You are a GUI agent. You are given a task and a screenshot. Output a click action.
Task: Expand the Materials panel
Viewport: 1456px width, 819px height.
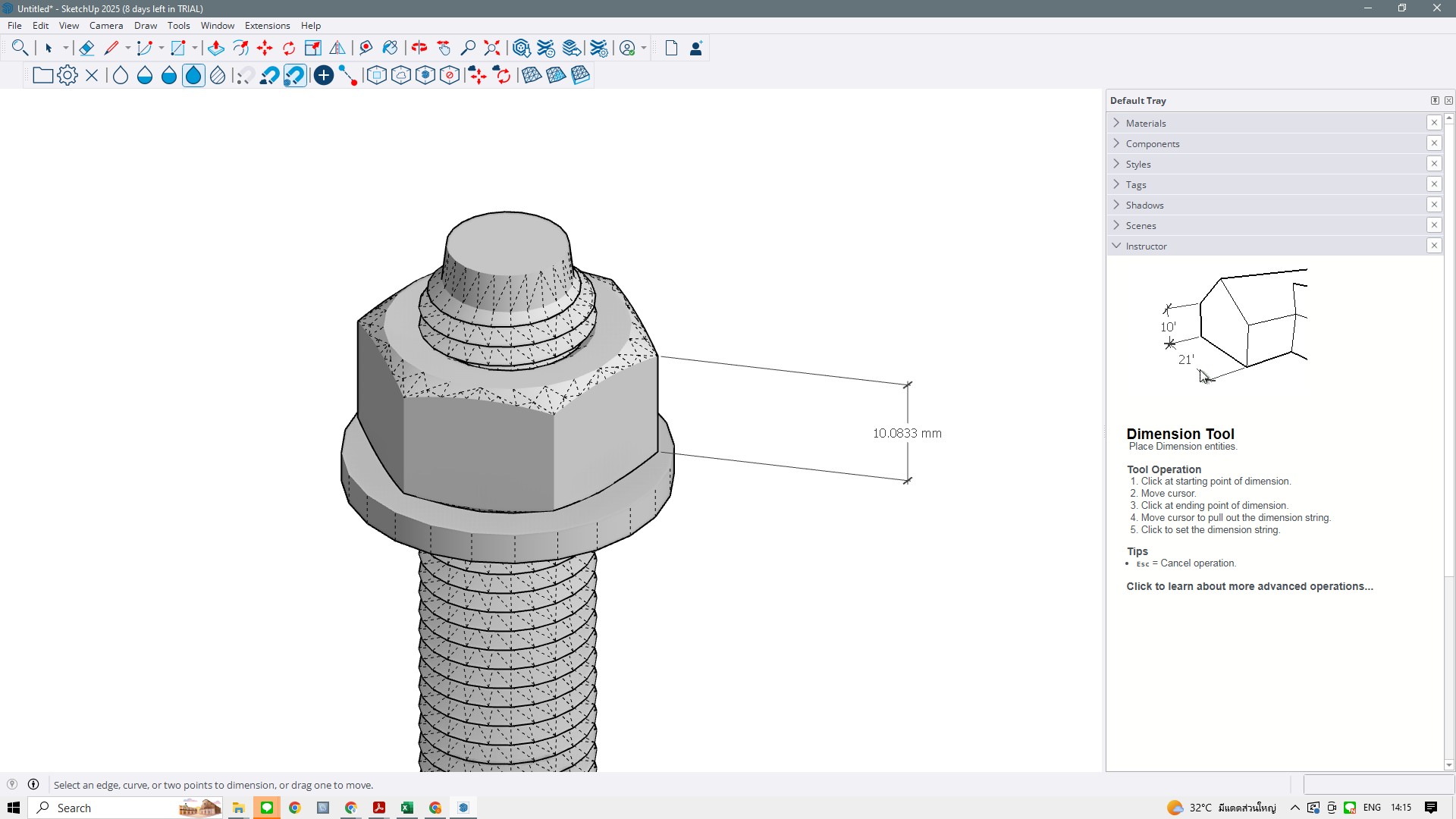1145,123
